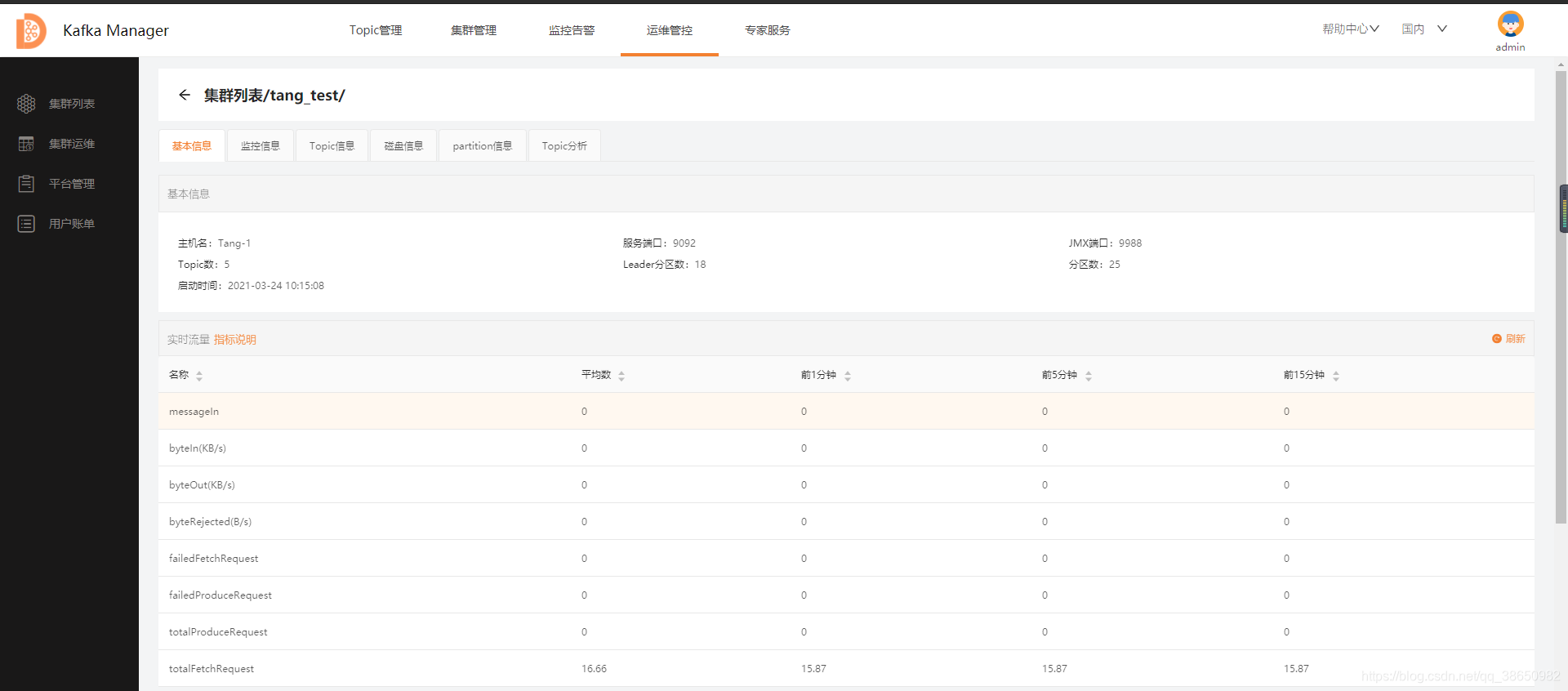This screenshot has height=691, width=1568.
Task: Click the 服务端口: 9092 field
Action: click(659, 243)
